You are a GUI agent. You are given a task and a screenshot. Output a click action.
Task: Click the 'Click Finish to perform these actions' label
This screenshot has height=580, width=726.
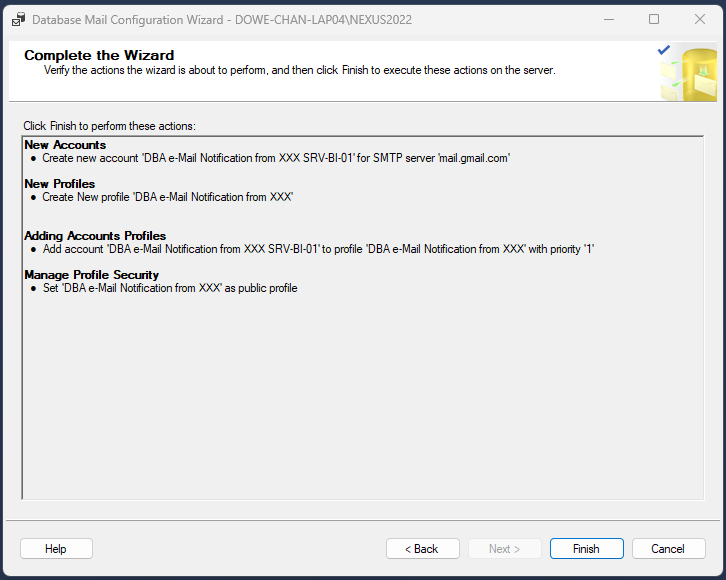coord(110,126)
